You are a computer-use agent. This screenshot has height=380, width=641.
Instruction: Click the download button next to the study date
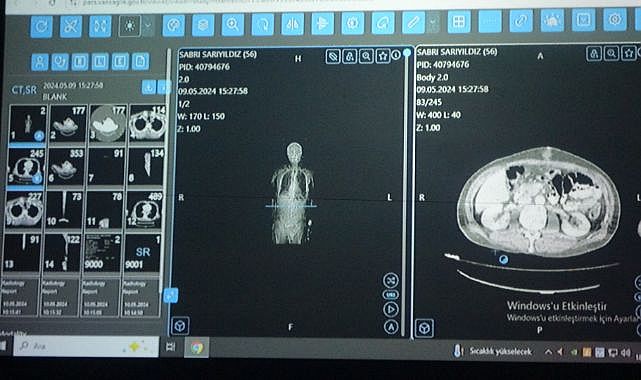click(x=149, y=87)
